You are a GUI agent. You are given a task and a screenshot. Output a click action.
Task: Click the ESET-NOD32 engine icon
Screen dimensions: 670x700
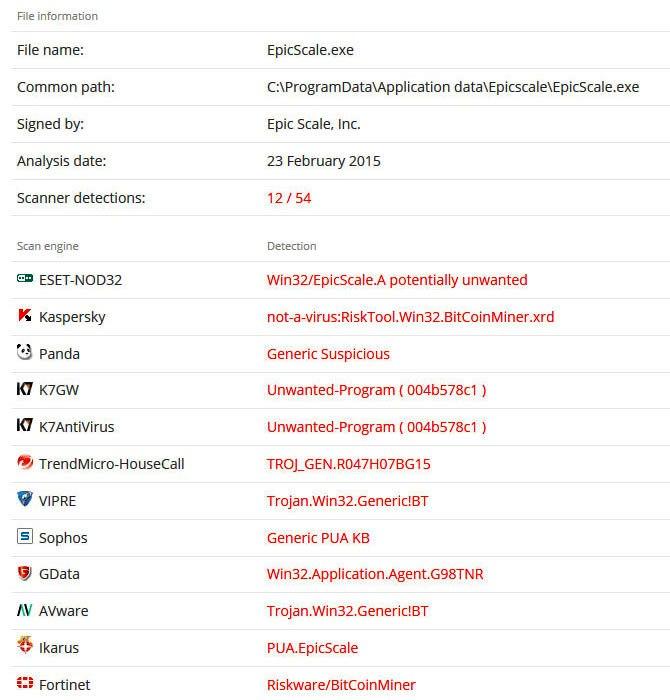[x=25, y=279]
